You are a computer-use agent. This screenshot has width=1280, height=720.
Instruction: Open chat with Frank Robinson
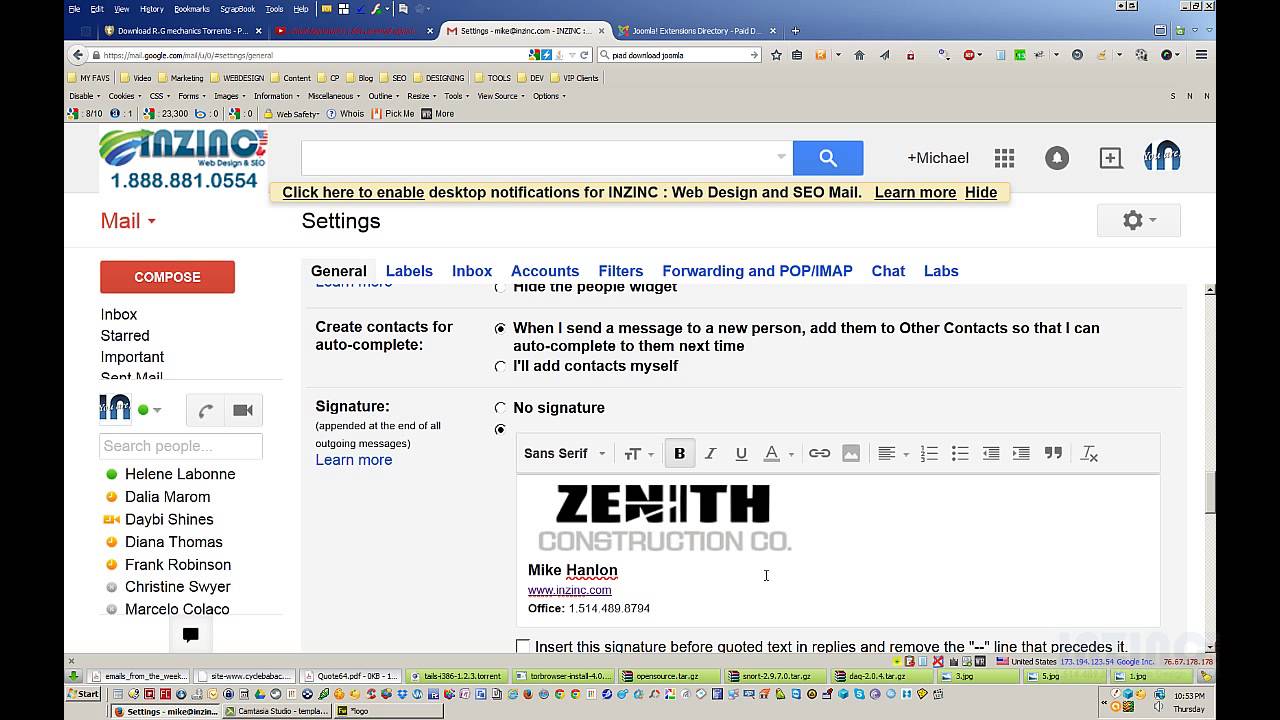point(178,565)
